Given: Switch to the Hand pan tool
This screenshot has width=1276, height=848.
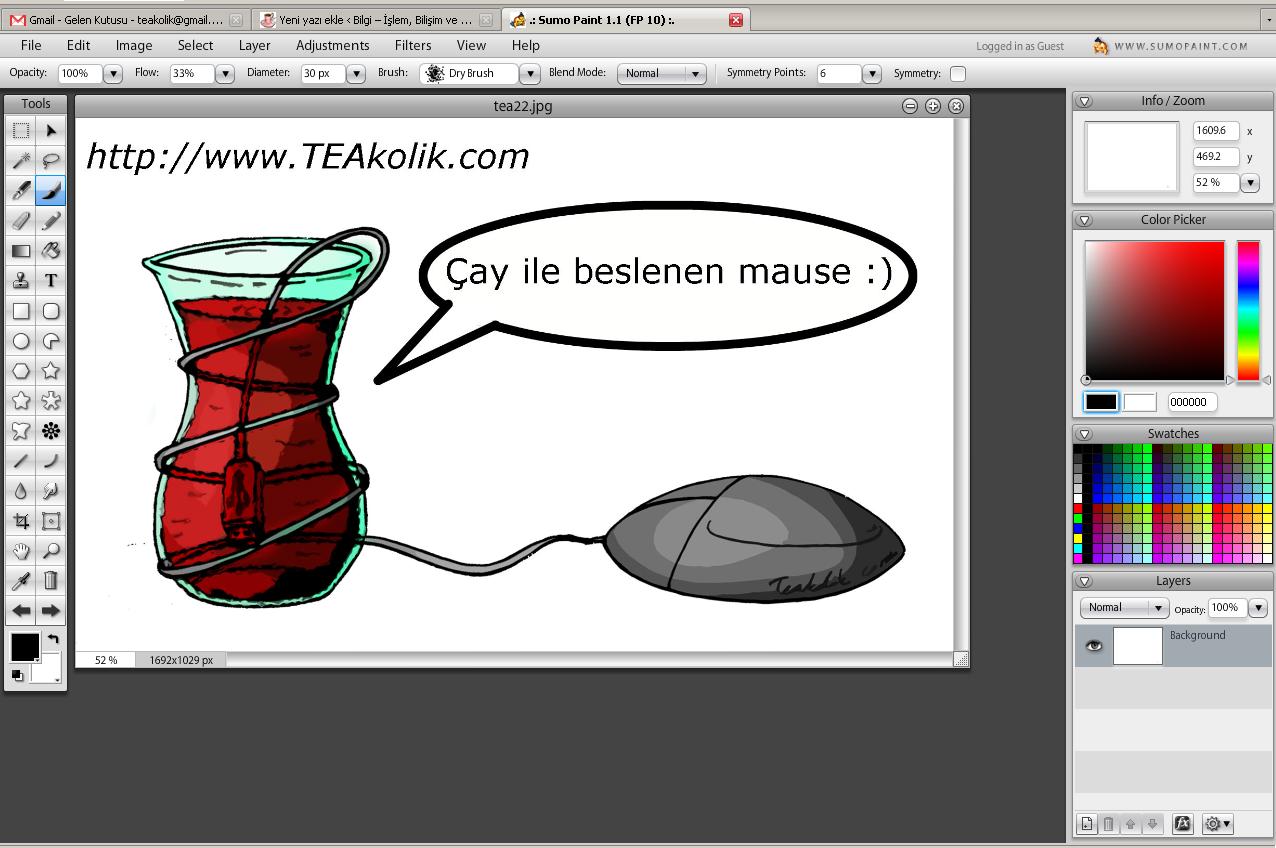Looking at the screenshot, I should click(x=21, y=551).
